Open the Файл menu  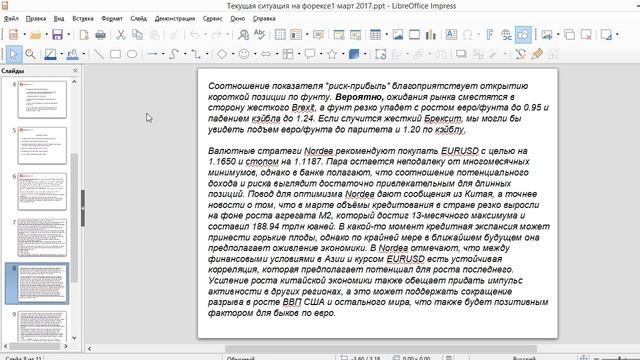[11, 19]
